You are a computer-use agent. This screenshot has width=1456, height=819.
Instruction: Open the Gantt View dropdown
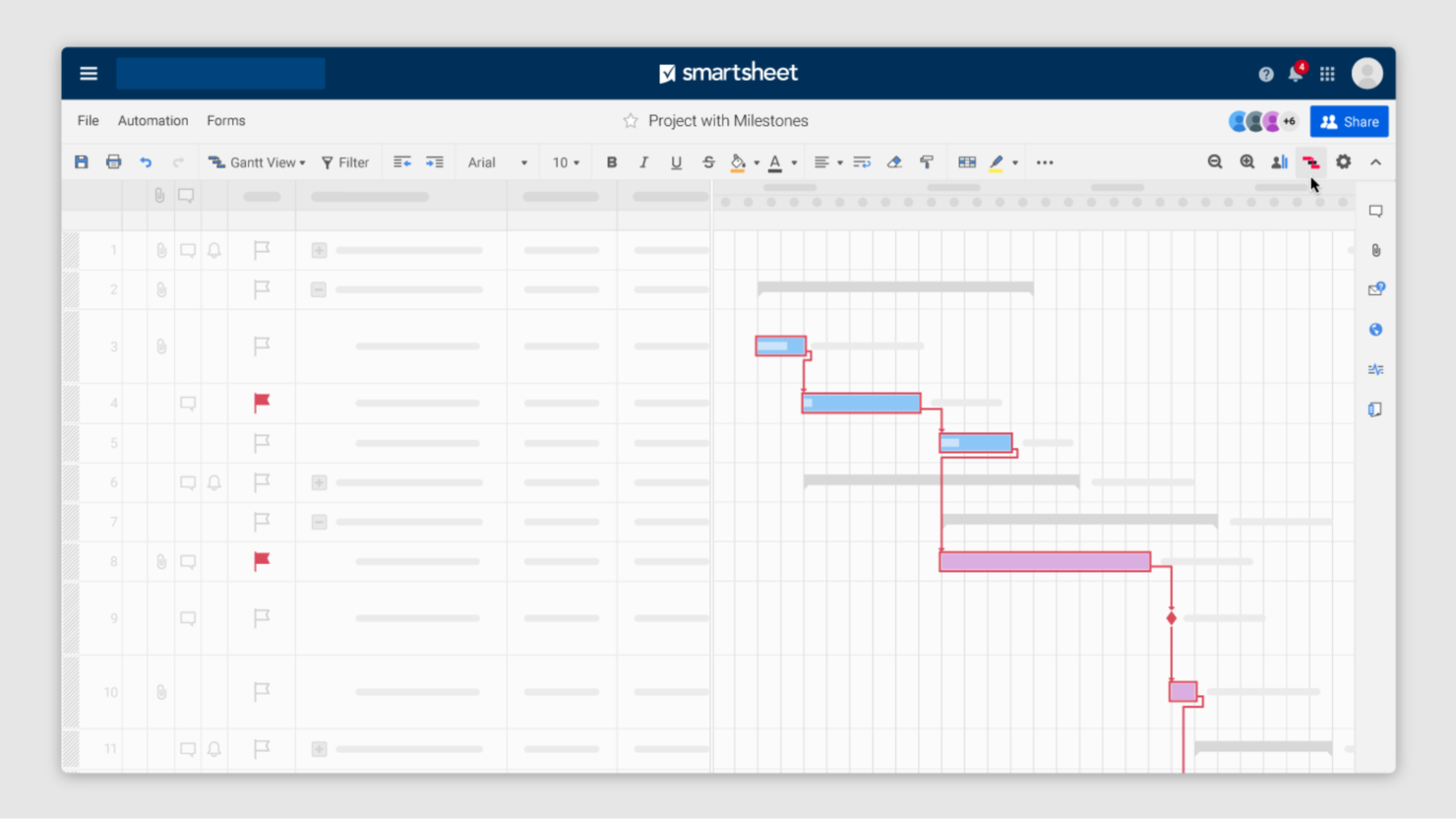(257, 162)
